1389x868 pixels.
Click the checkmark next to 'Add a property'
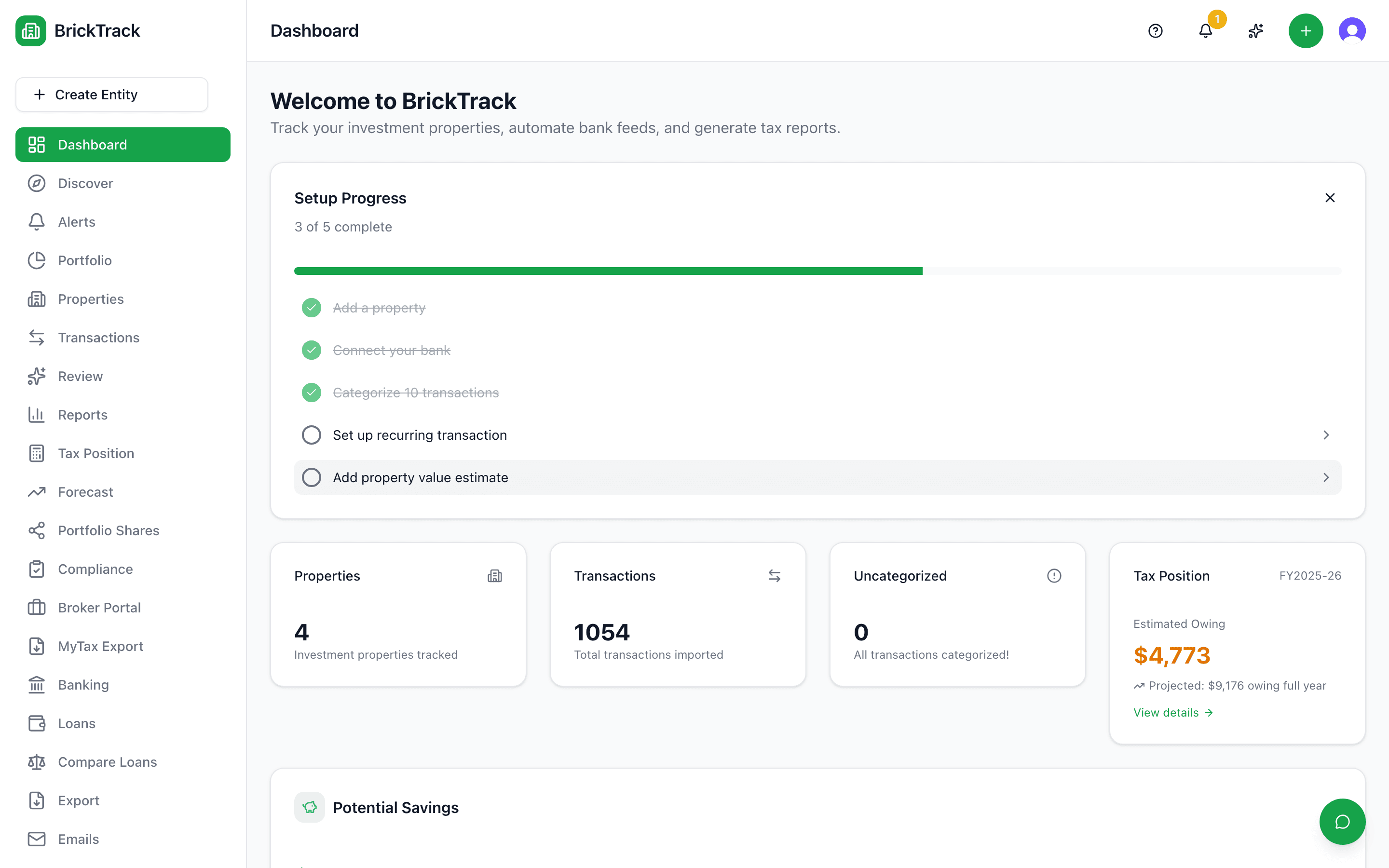[311, 307]
